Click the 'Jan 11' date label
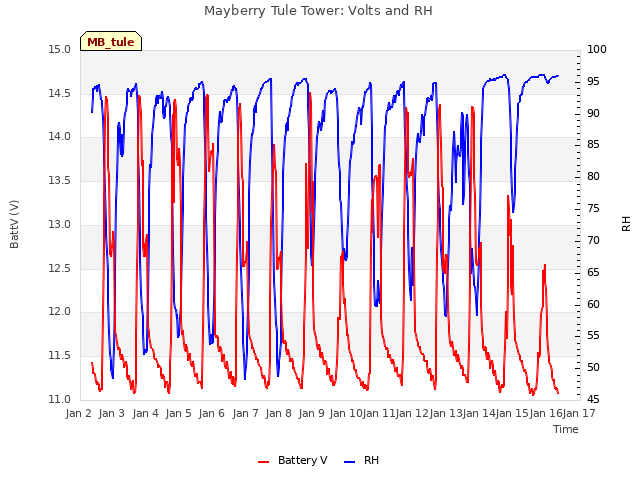 379,413
